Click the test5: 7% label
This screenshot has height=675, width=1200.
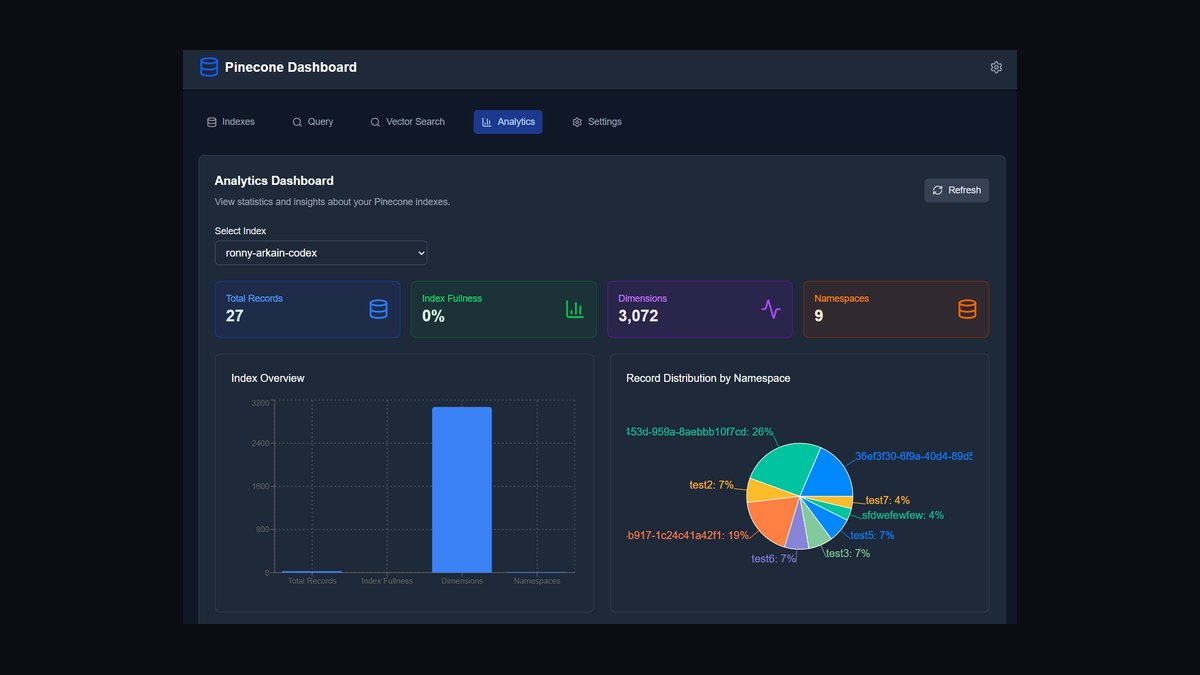(872, 536)
